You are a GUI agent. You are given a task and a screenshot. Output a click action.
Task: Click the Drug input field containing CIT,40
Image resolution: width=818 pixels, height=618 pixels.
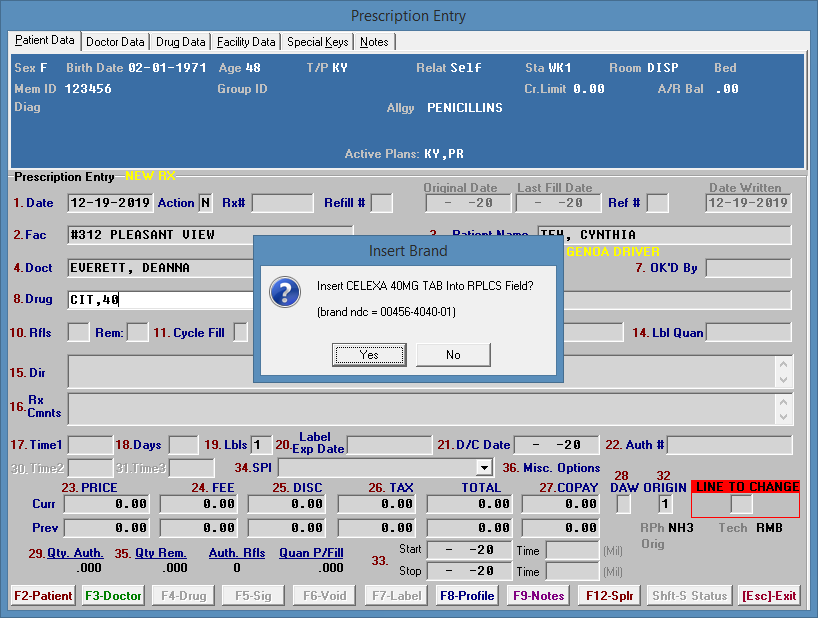[x=160, y=300]
